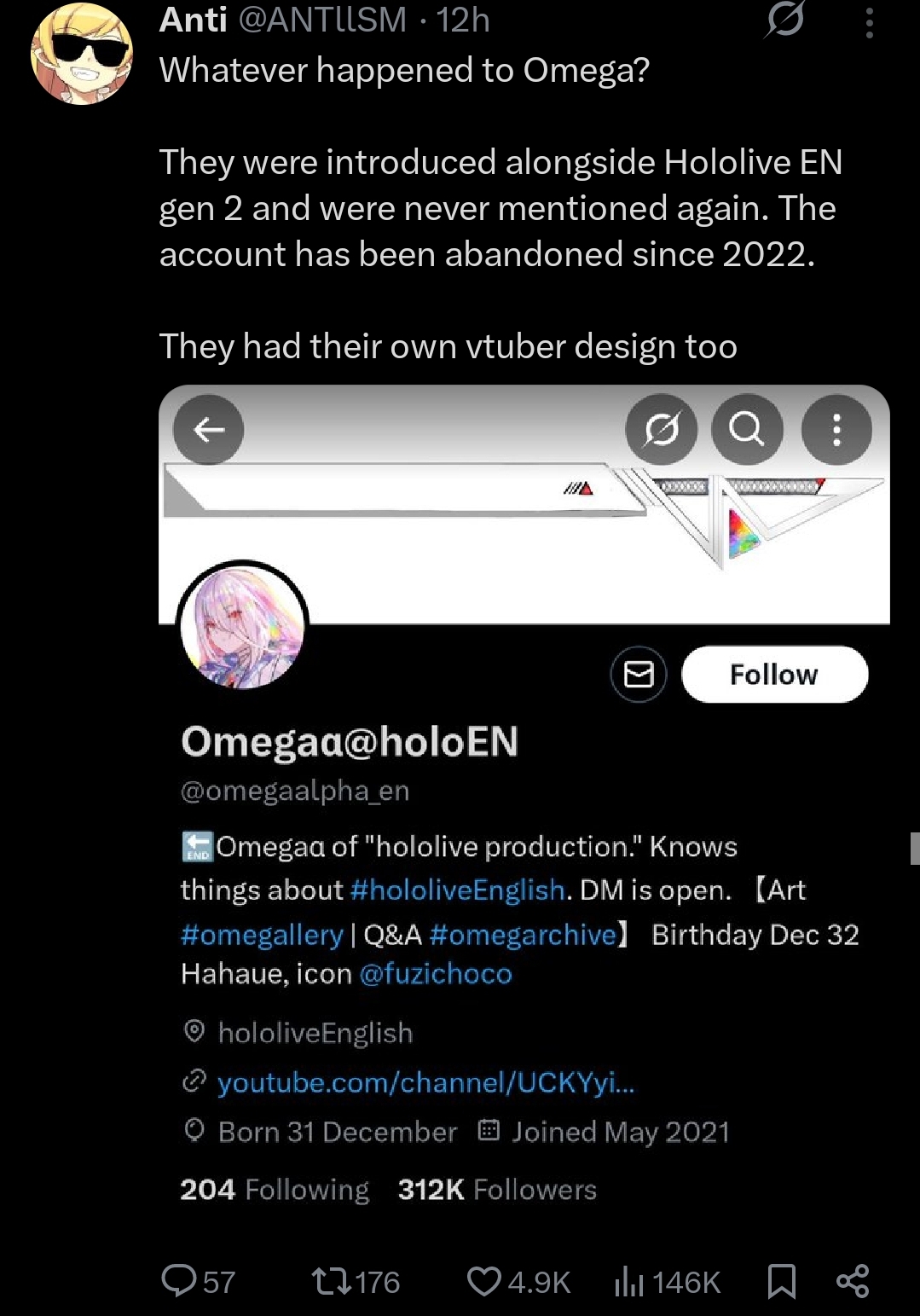Tap the profile search magnifier icon

tap(747, 429)
